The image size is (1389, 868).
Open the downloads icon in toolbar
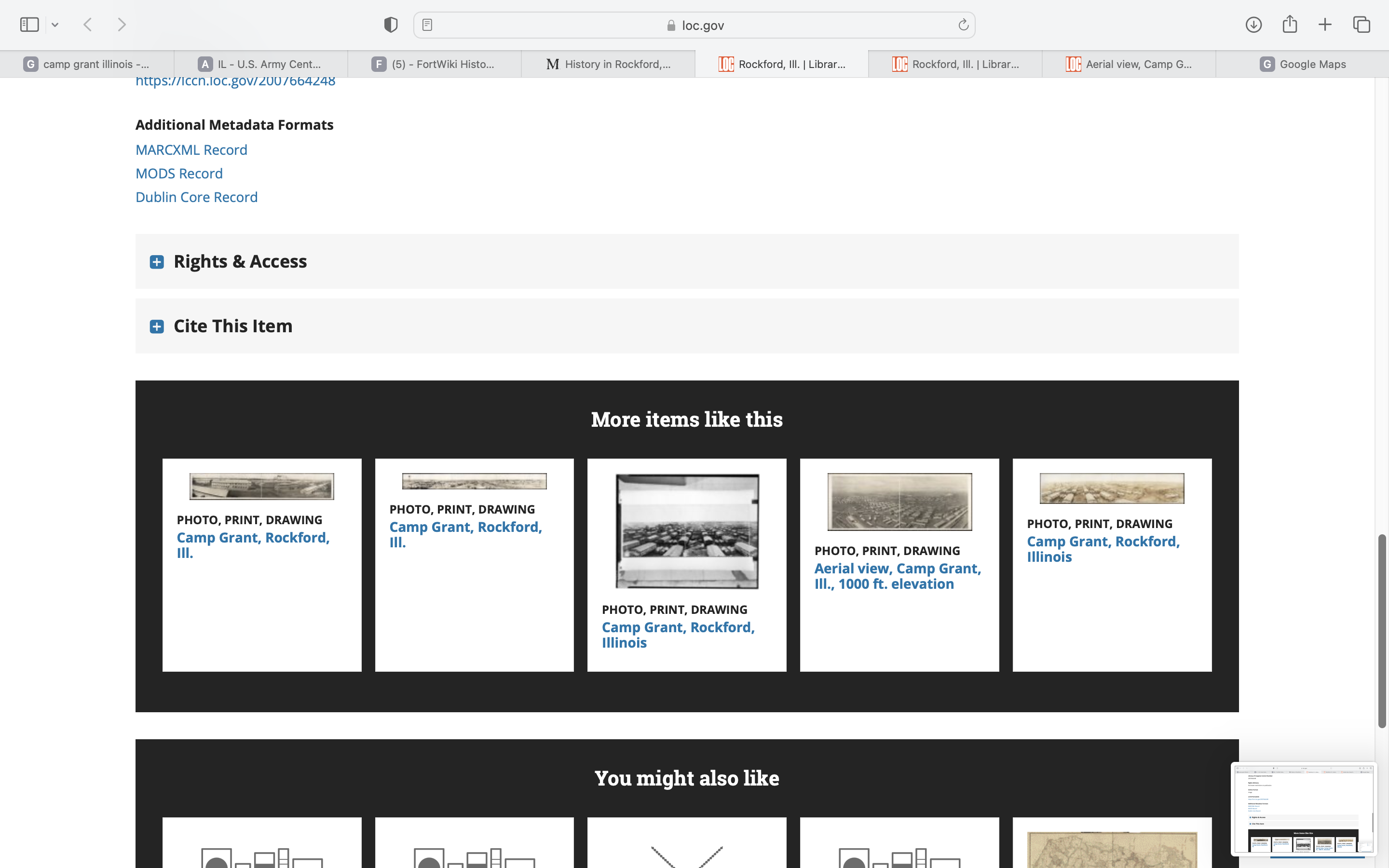[1253, 25]
